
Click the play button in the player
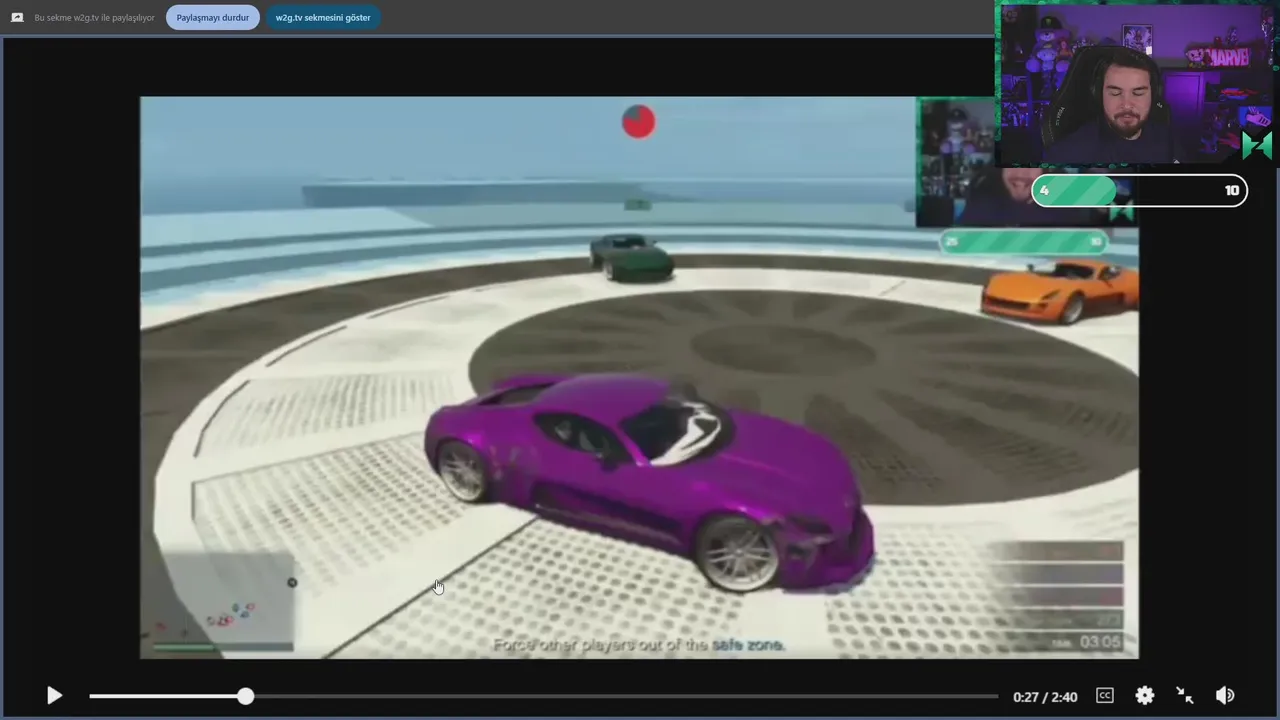click(x=54, y=696)
